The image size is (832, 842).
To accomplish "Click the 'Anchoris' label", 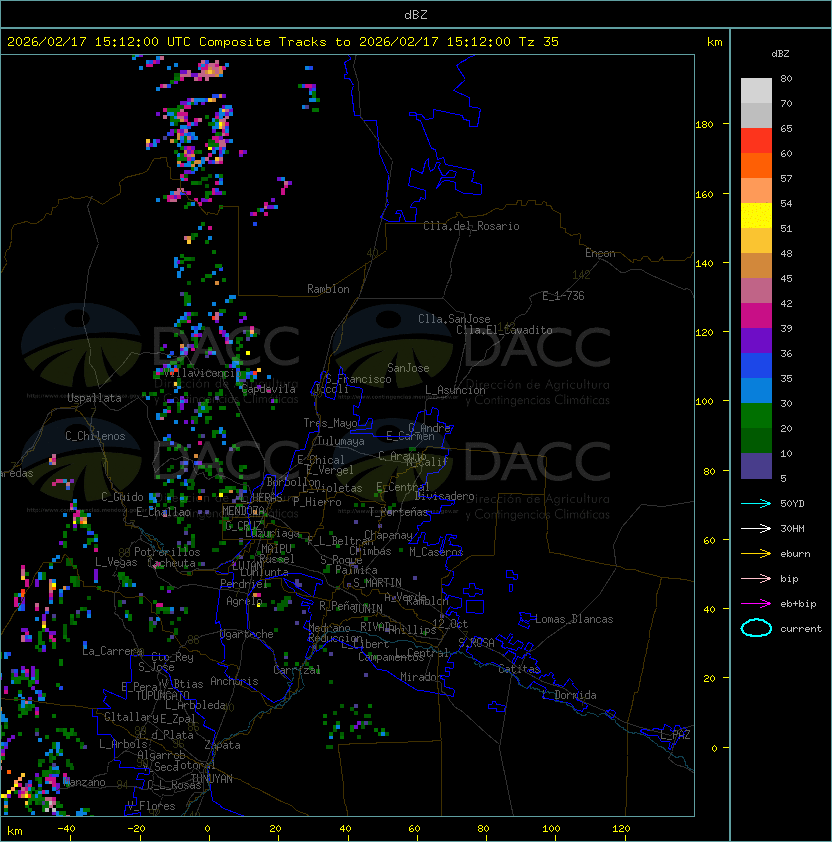I will click(234, 681).
